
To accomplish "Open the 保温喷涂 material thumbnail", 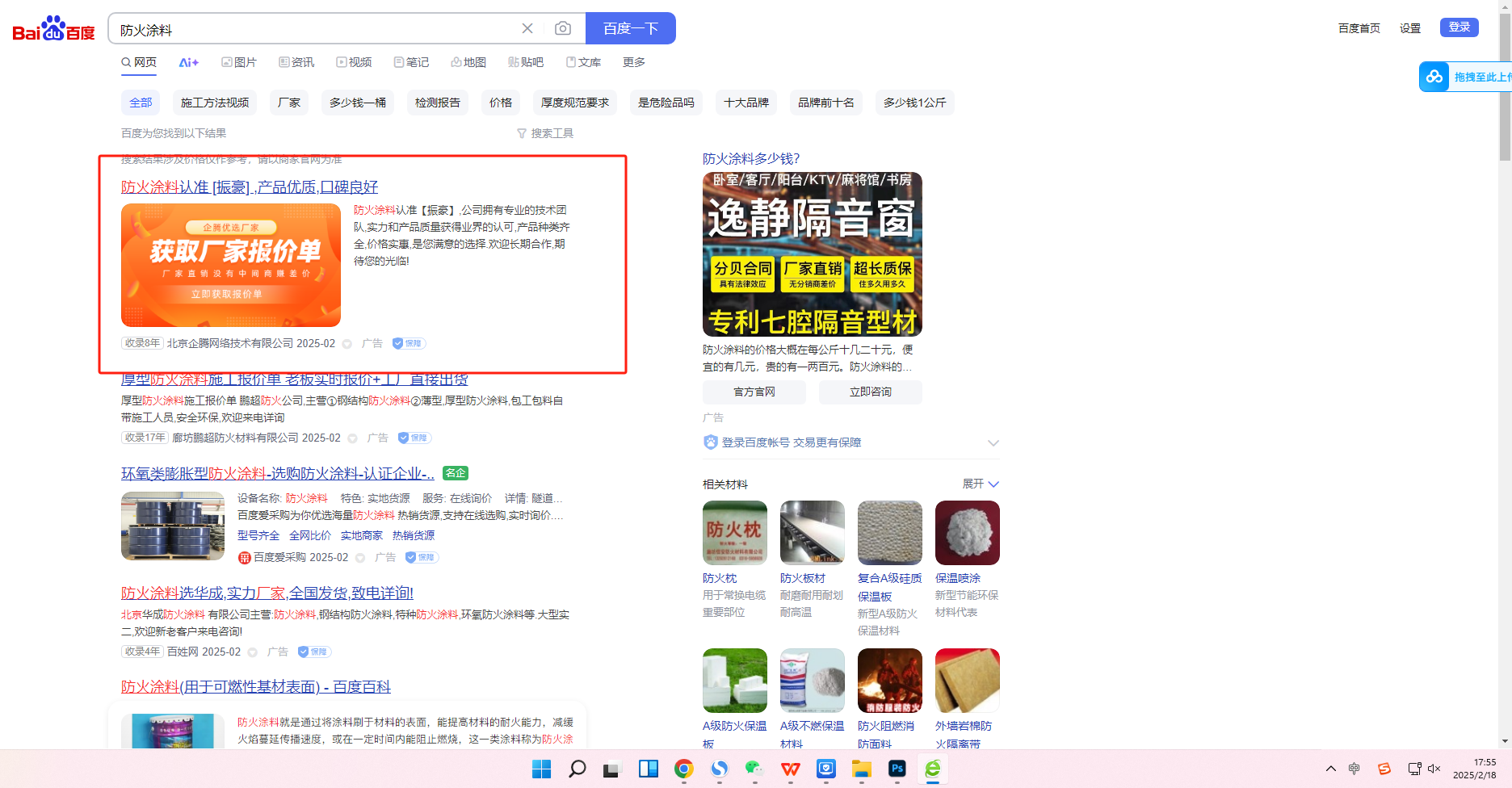I will (968, 533).
